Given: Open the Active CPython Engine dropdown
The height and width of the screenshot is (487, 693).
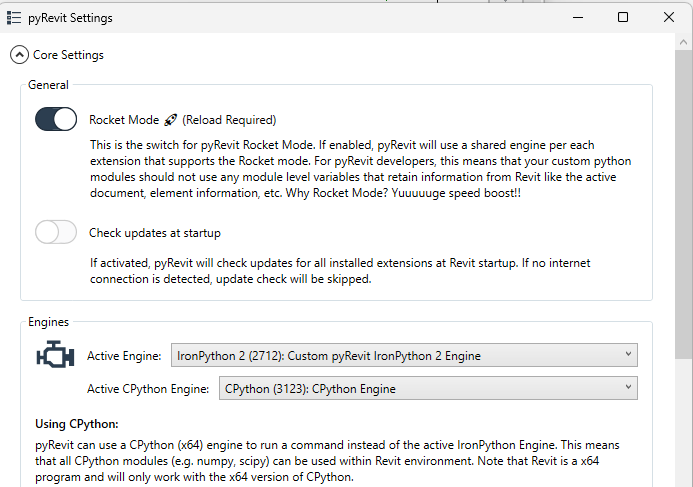Looking at the screenshot, I should (x=428, y=388).
